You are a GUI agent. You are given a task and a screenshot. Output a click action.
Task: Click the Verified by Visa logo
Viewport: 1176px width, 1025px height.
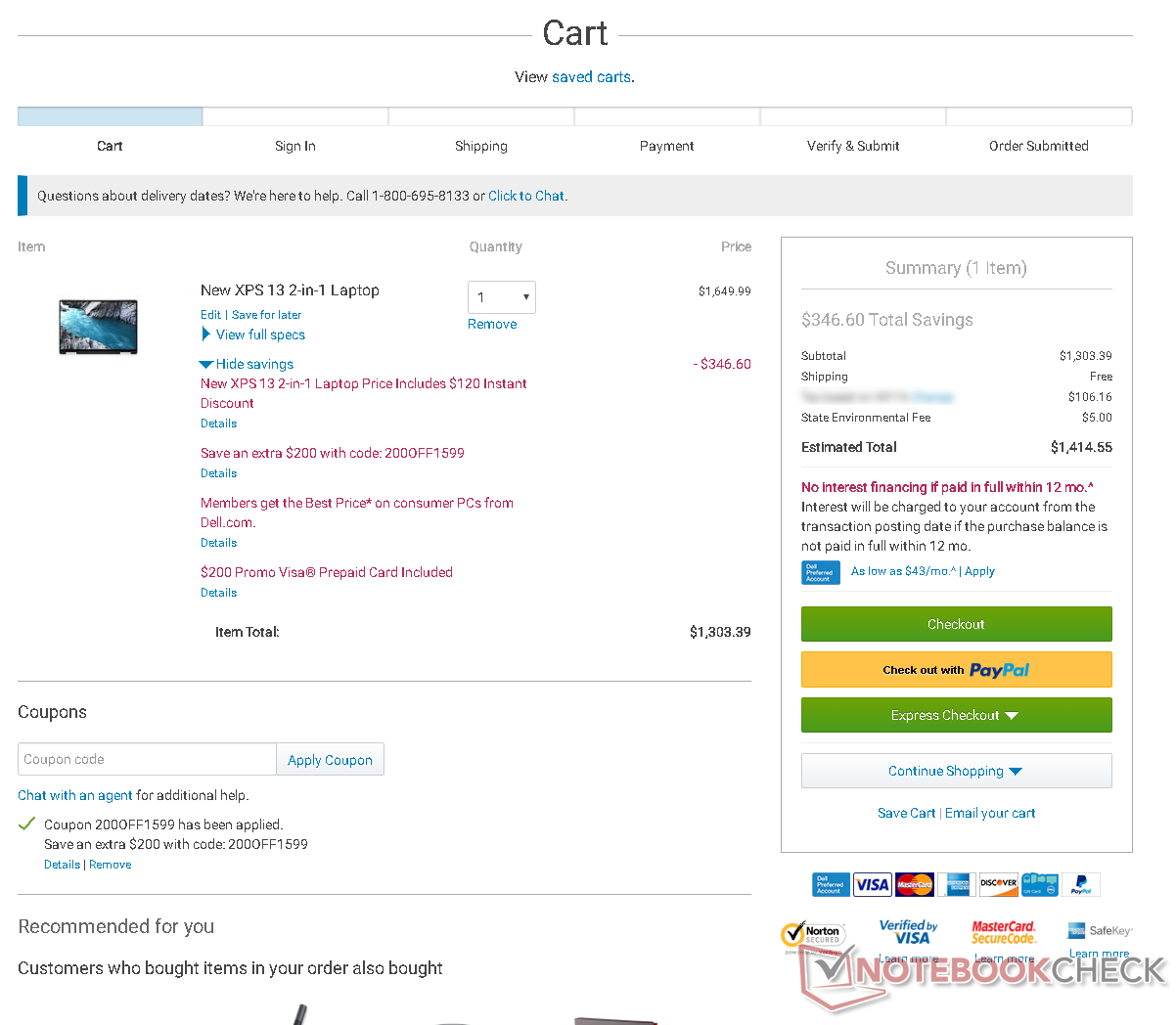point(908,932)
